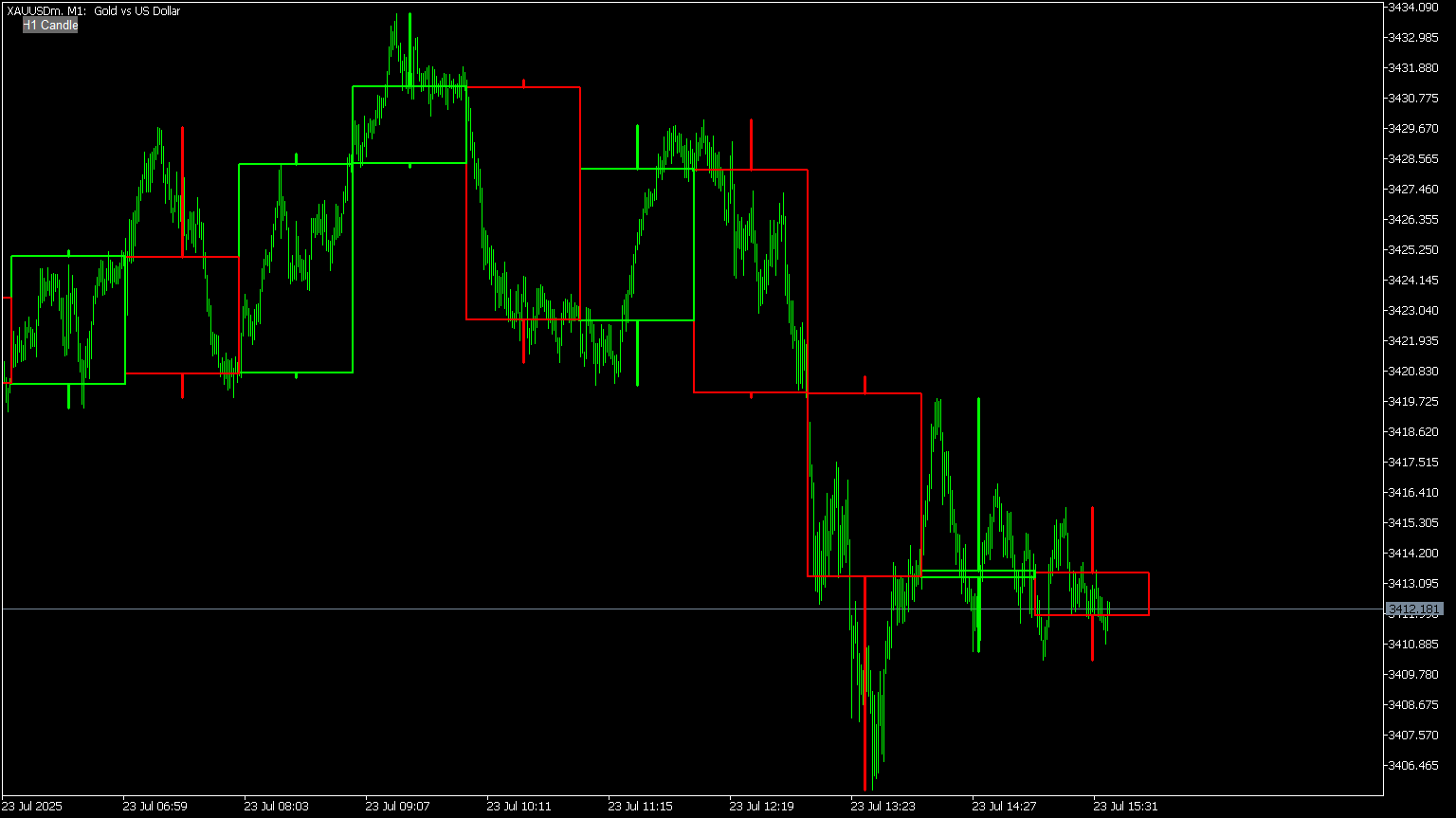Click the 23 Jul 06:59 time label
This screenshot has height=818, width=1456.
click(x=155, y=807)
